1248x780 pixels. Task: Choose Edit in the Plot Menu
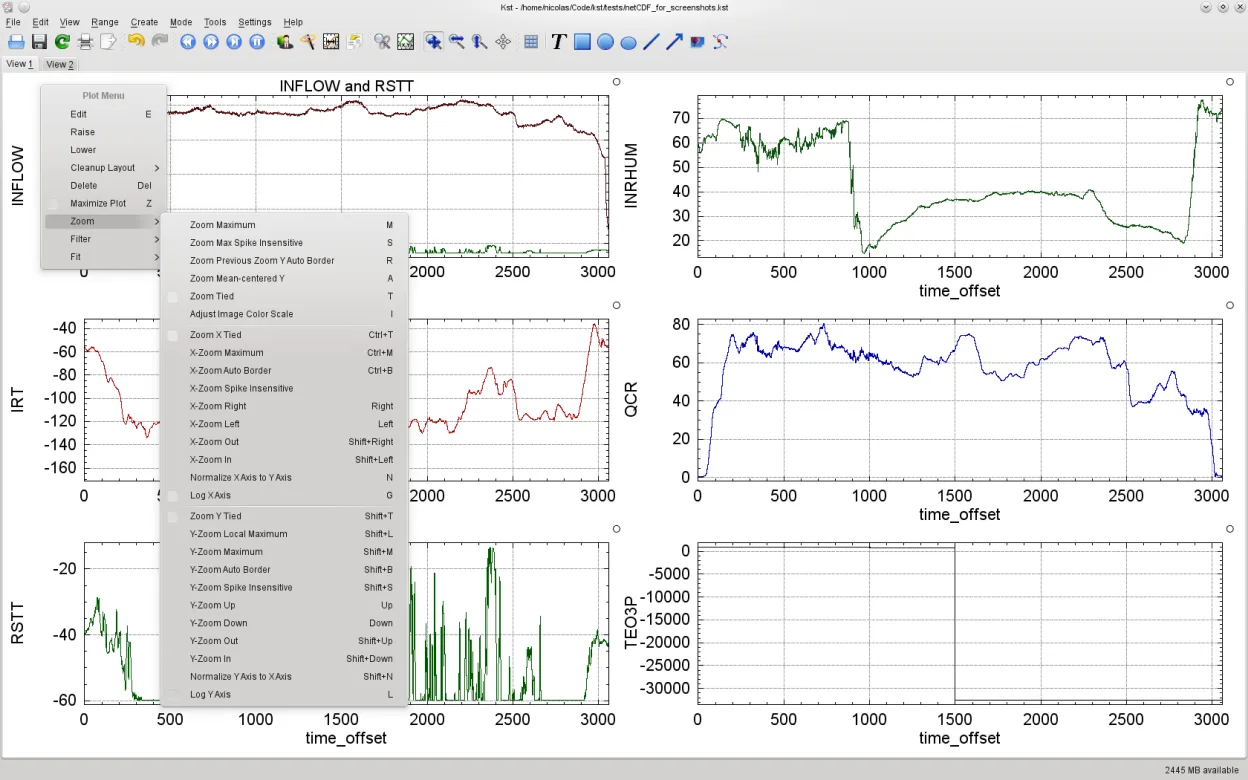tap(103, 114)
